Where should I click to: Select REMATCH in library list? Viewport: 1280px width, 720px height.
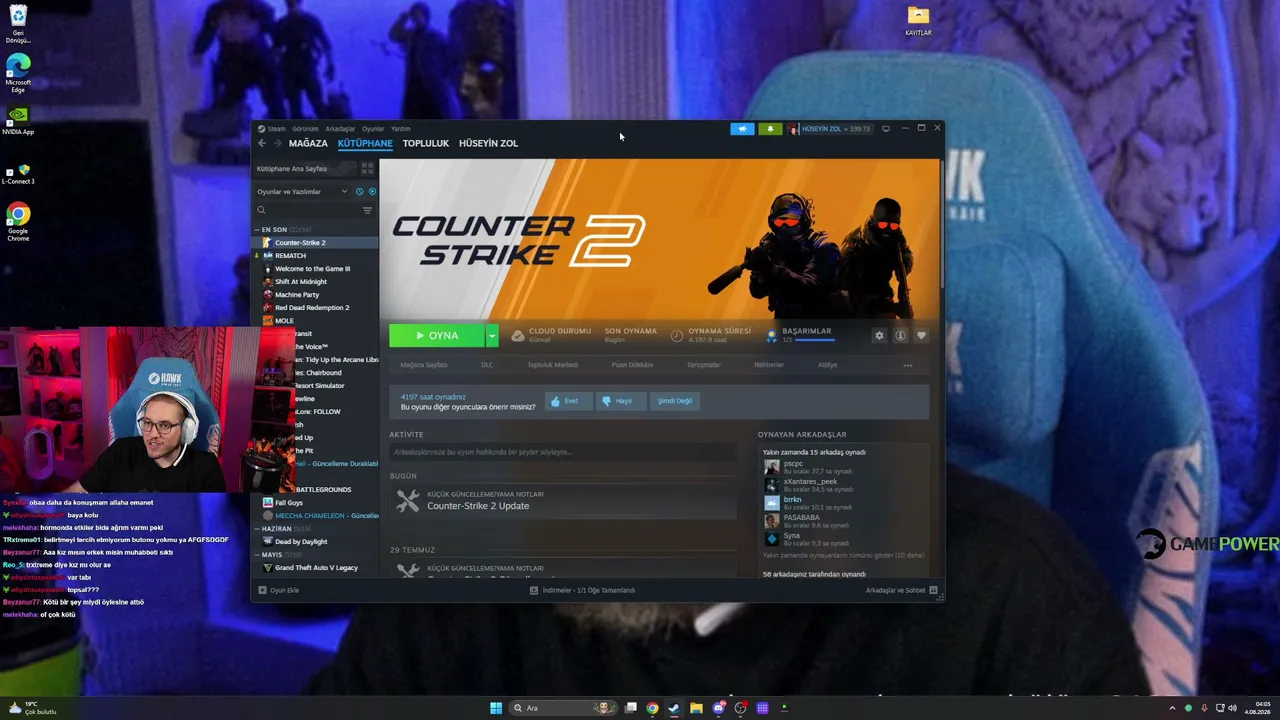(316, 256)
